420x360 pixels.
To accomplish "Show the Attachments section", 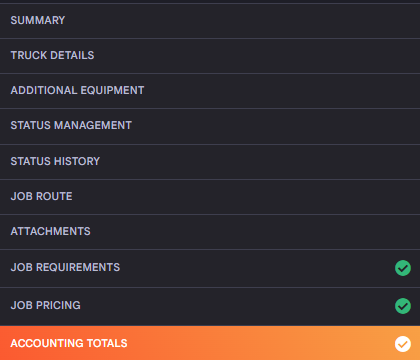I will click(210, 232).
